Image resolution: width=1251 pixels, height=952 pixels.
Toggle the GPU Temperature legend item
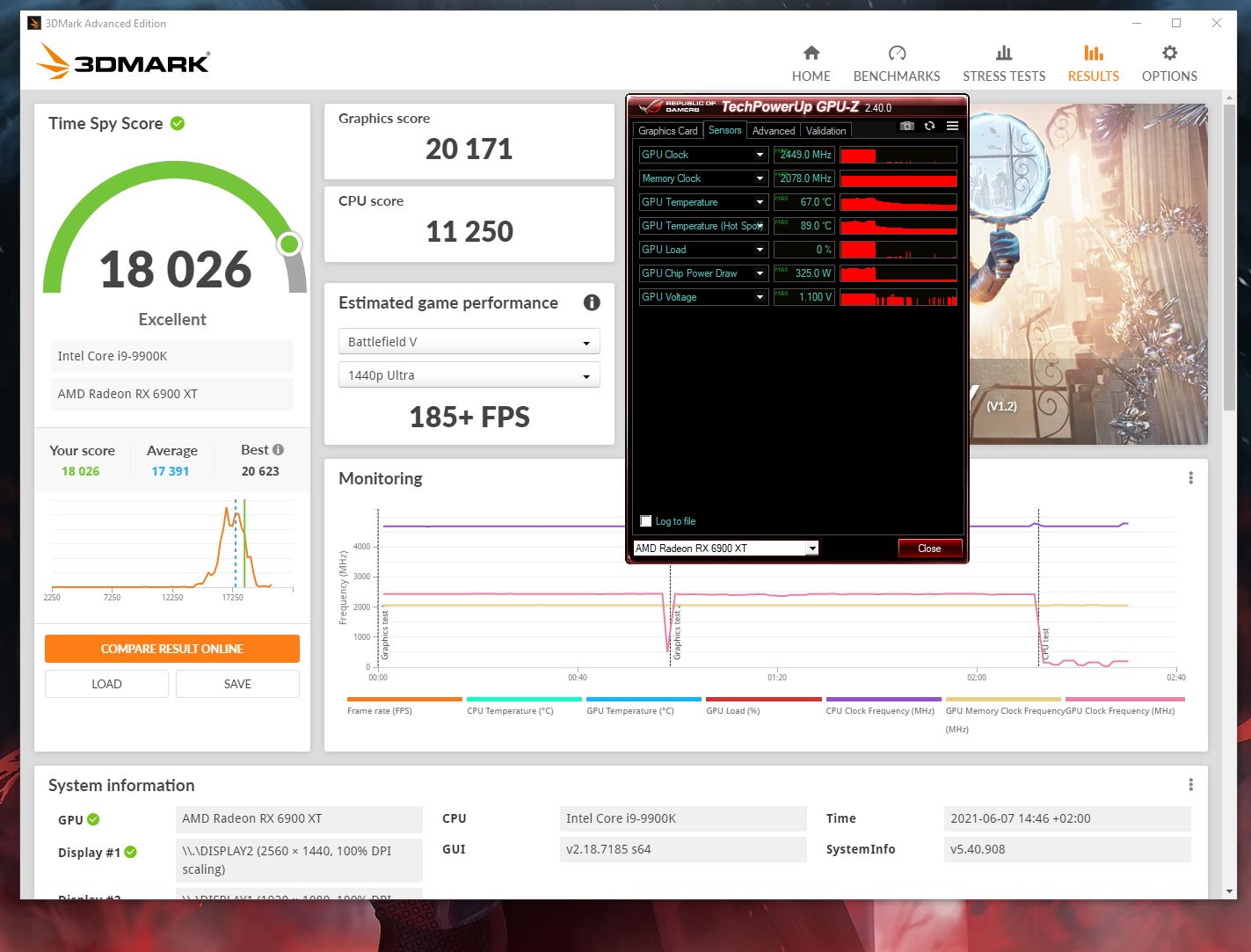644,706
